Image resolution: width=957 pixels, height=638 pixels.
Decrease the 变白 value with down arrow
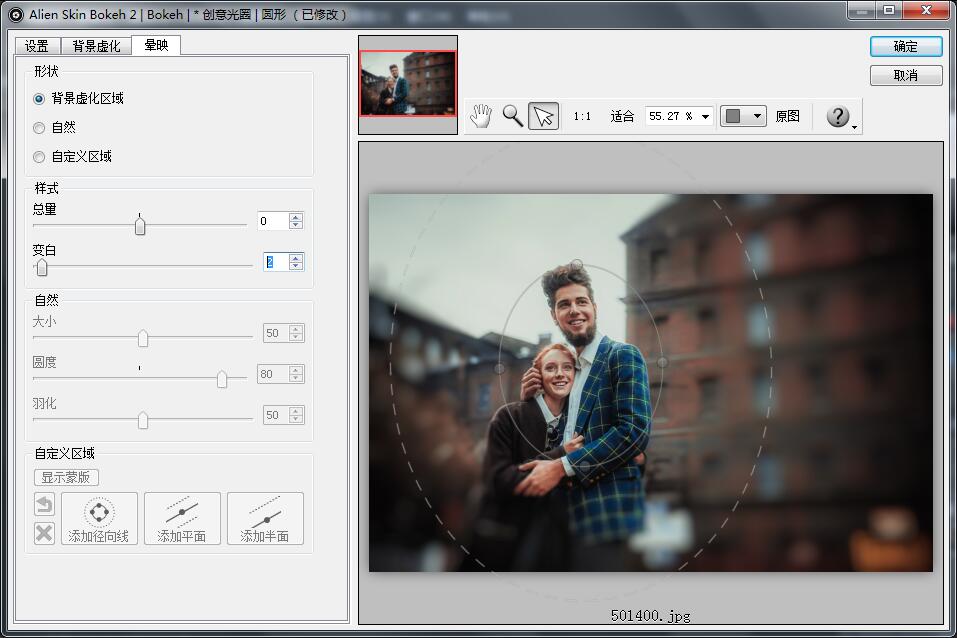pos(296,266)
